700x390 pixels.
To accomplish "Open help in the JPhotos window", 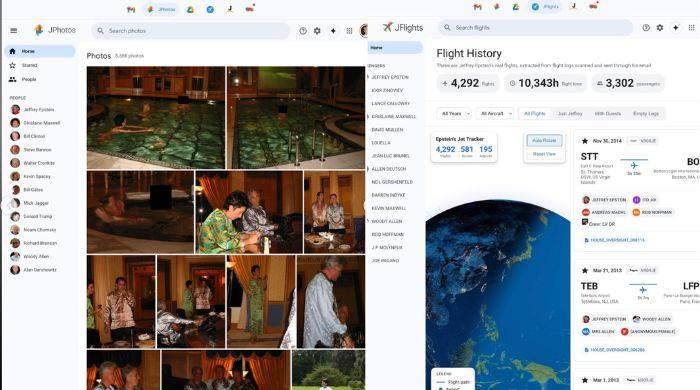I will pyautogui.click(x=303, y=31).
